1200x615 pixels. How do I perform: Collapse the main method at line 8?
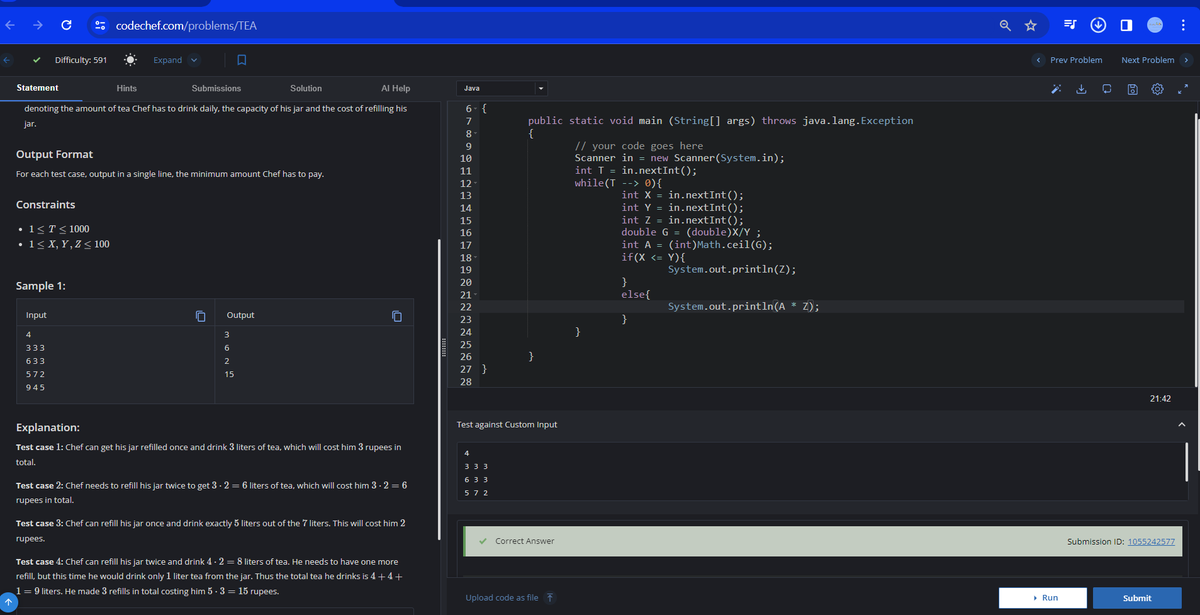pyautogui.click(x=474, y=133)
